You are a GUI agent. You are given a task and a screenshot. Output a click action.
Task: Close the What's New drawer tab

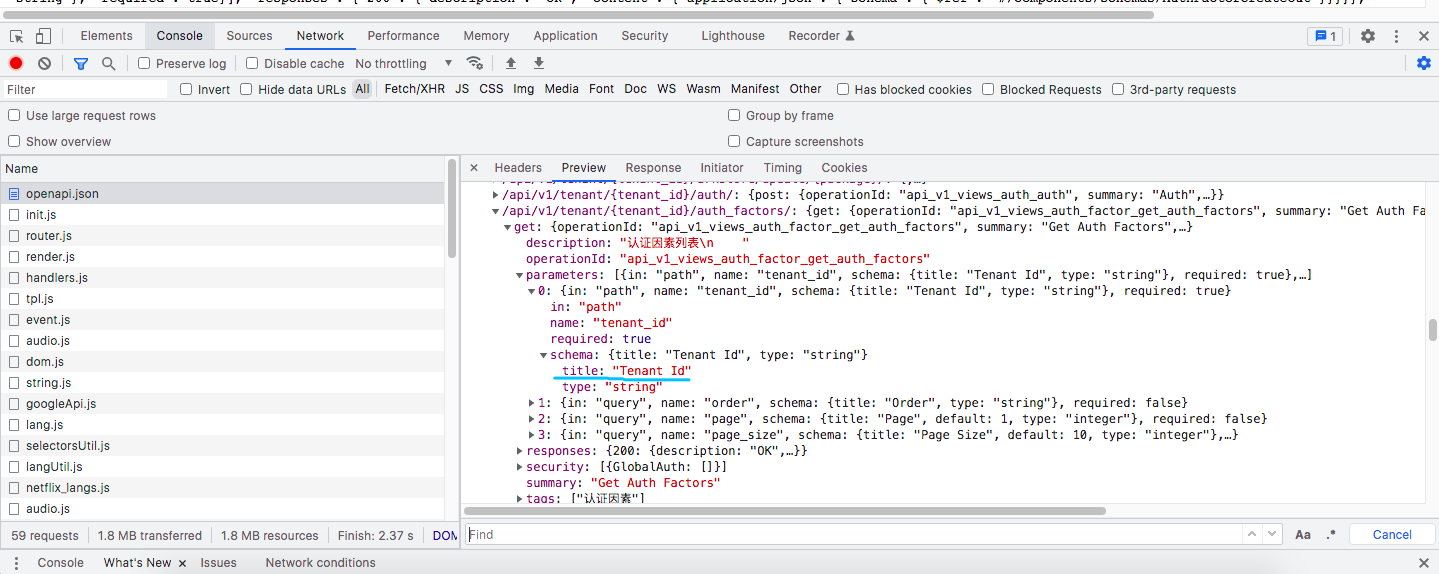183,563
